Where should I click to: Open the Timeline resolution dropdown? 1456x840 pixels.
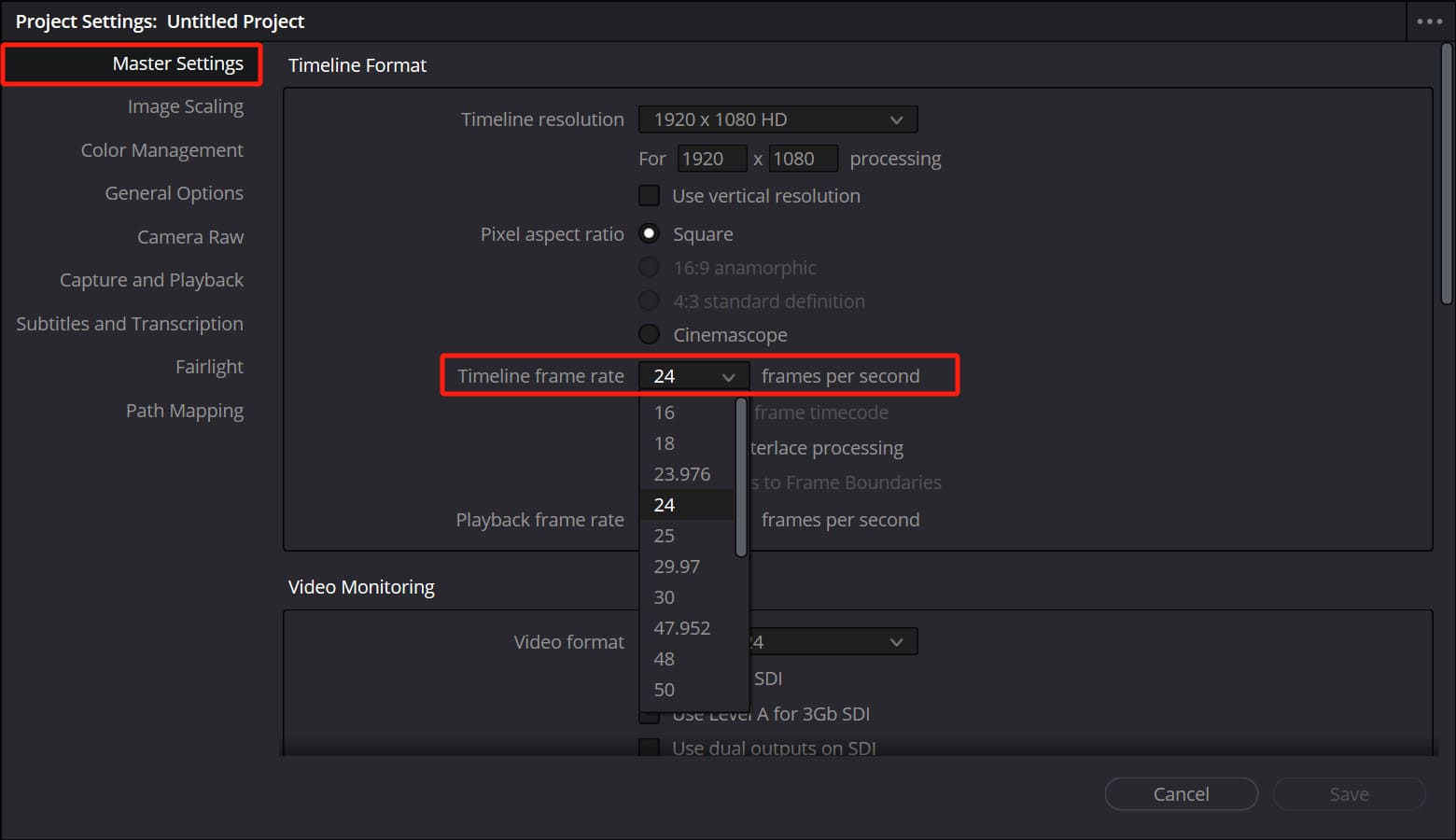tap(777, 119)
